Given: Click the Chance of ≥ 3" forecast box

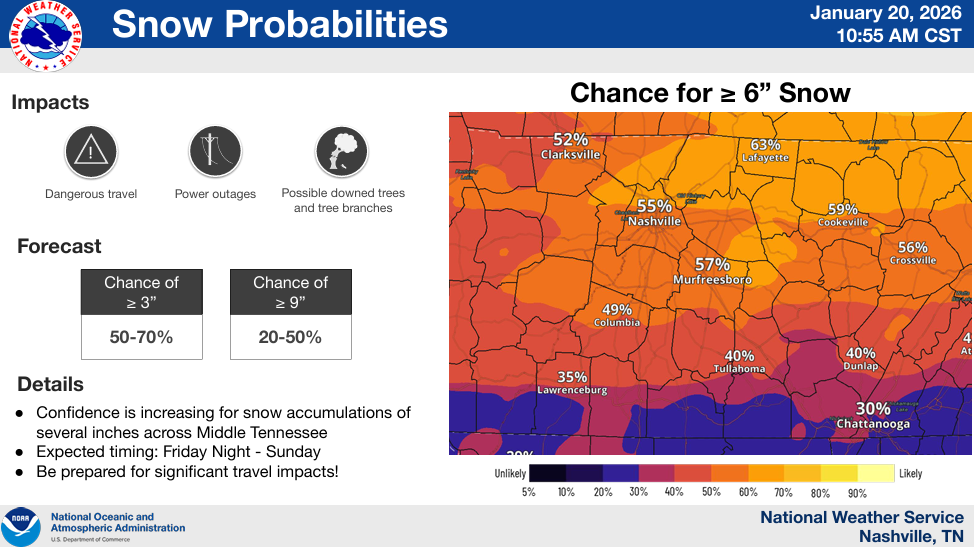Looking at the screenshot, I should pos(141,313).
